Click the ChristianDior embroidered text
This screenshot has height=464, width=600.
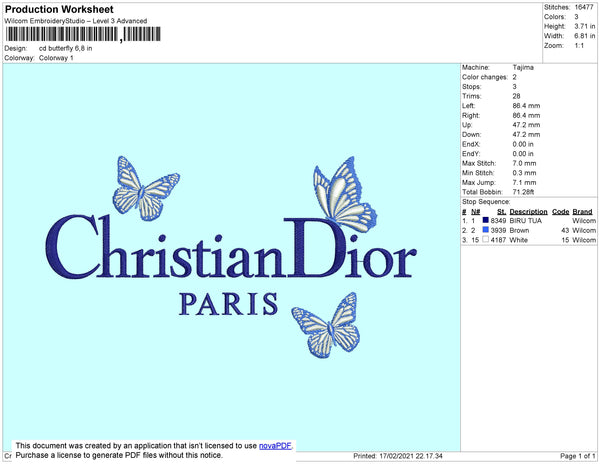point(231,247)
